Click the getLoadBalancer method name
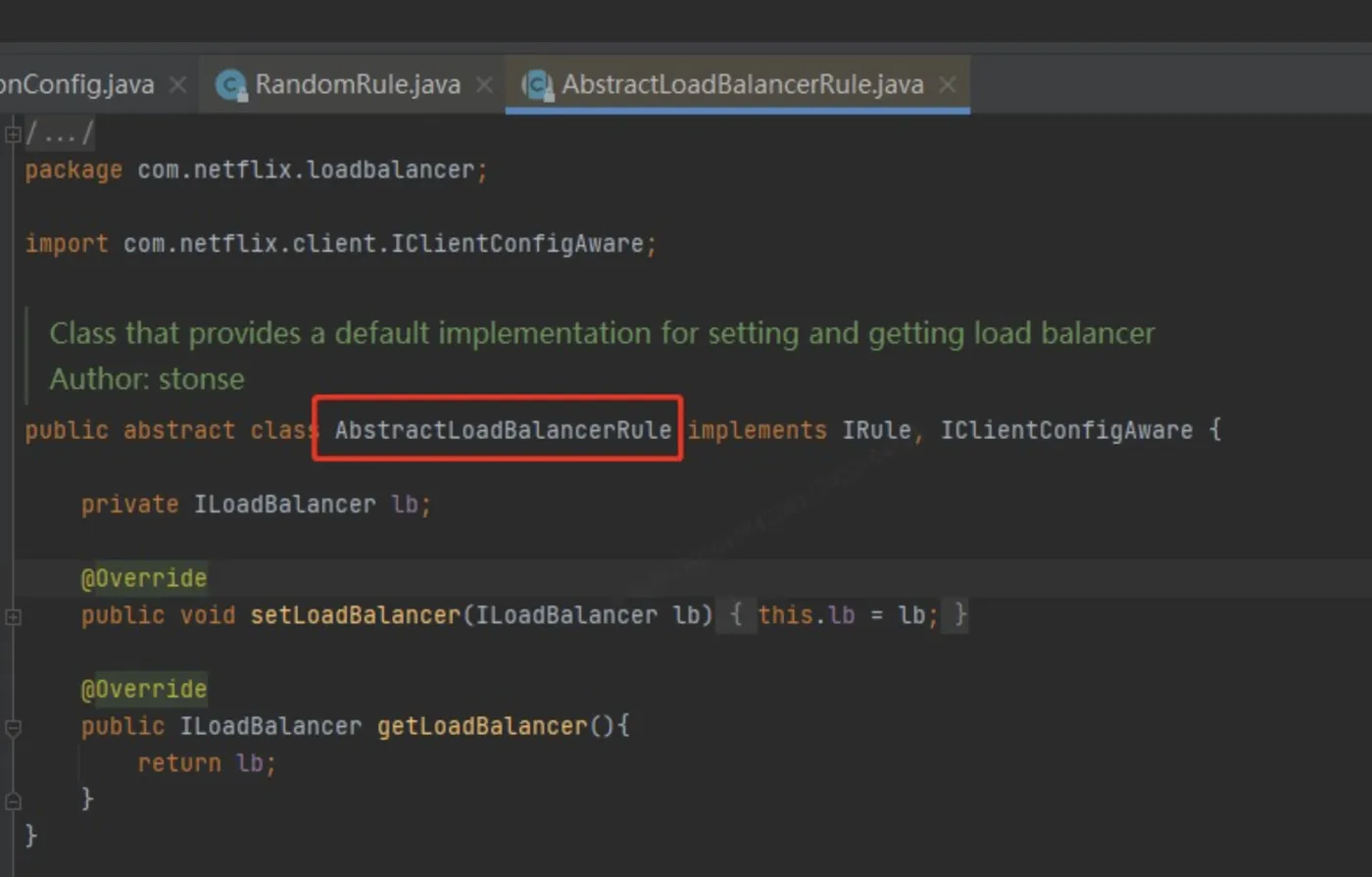Image resolution: width=1372 pixels, height=877 pixels. (x=482, y=727)
